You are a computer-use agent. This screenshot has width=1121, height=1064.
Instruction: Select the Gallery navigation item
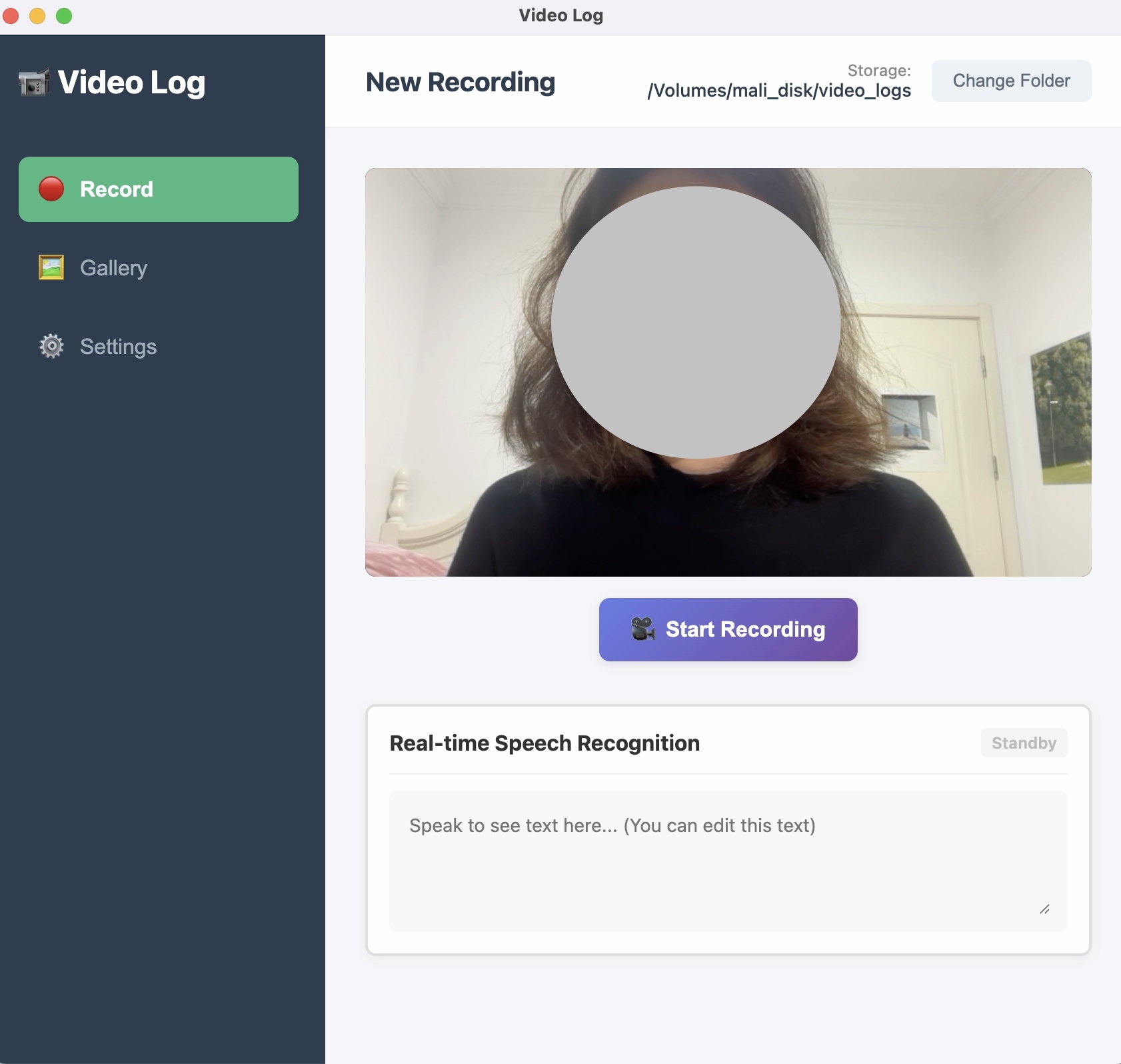[113, 267]
